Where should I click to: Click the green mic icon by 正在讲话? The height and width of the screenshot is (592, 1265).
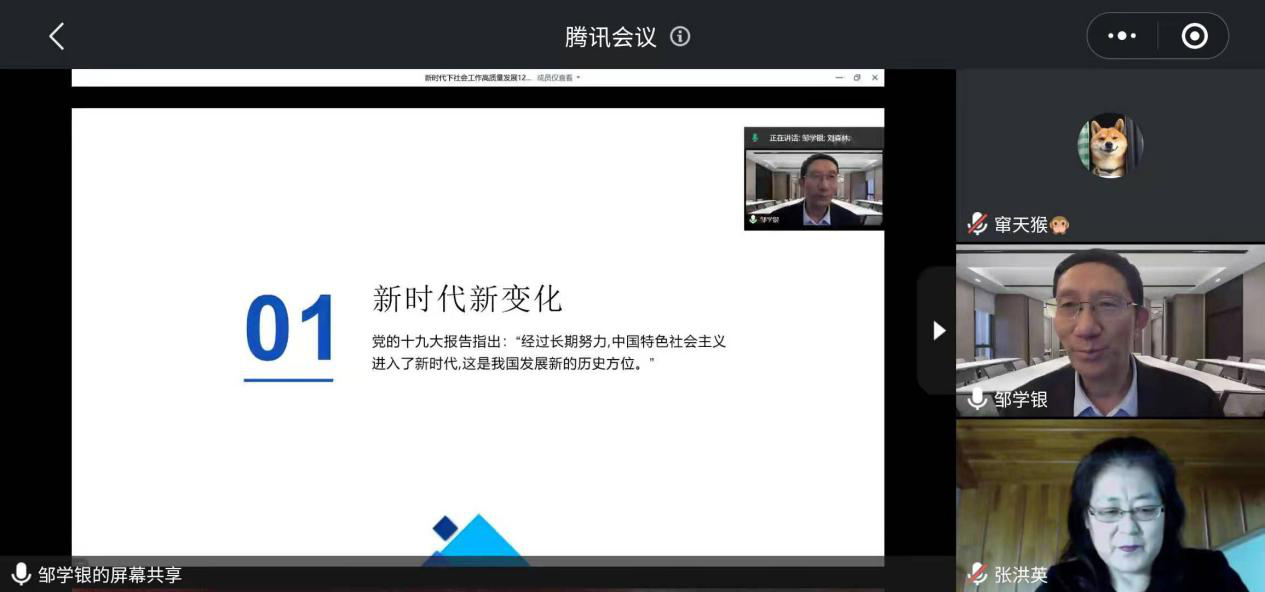coord(755,138)
